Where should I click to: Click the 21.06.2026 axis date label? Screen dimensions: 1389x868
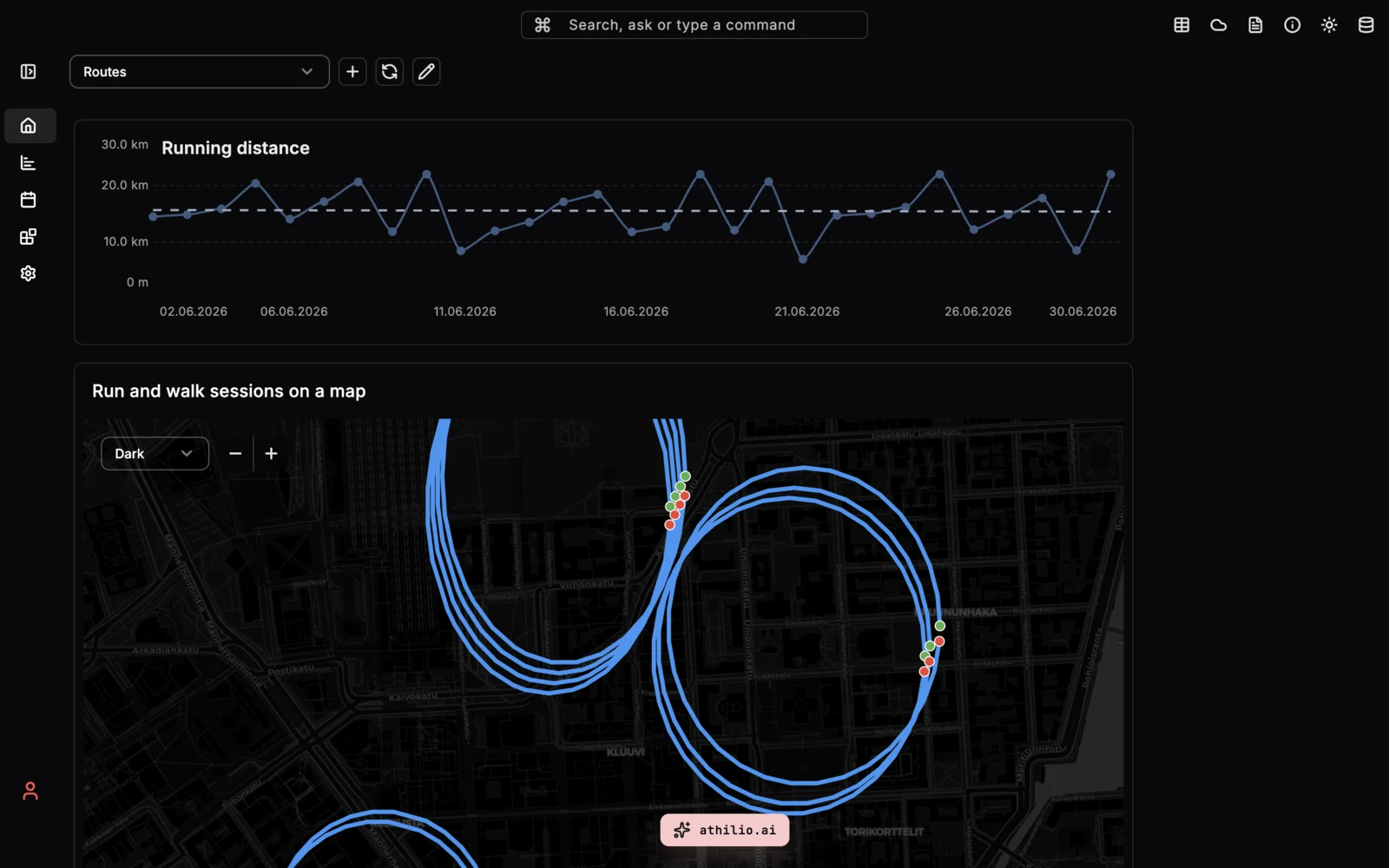pyautogui.click(x=807, y=312)
